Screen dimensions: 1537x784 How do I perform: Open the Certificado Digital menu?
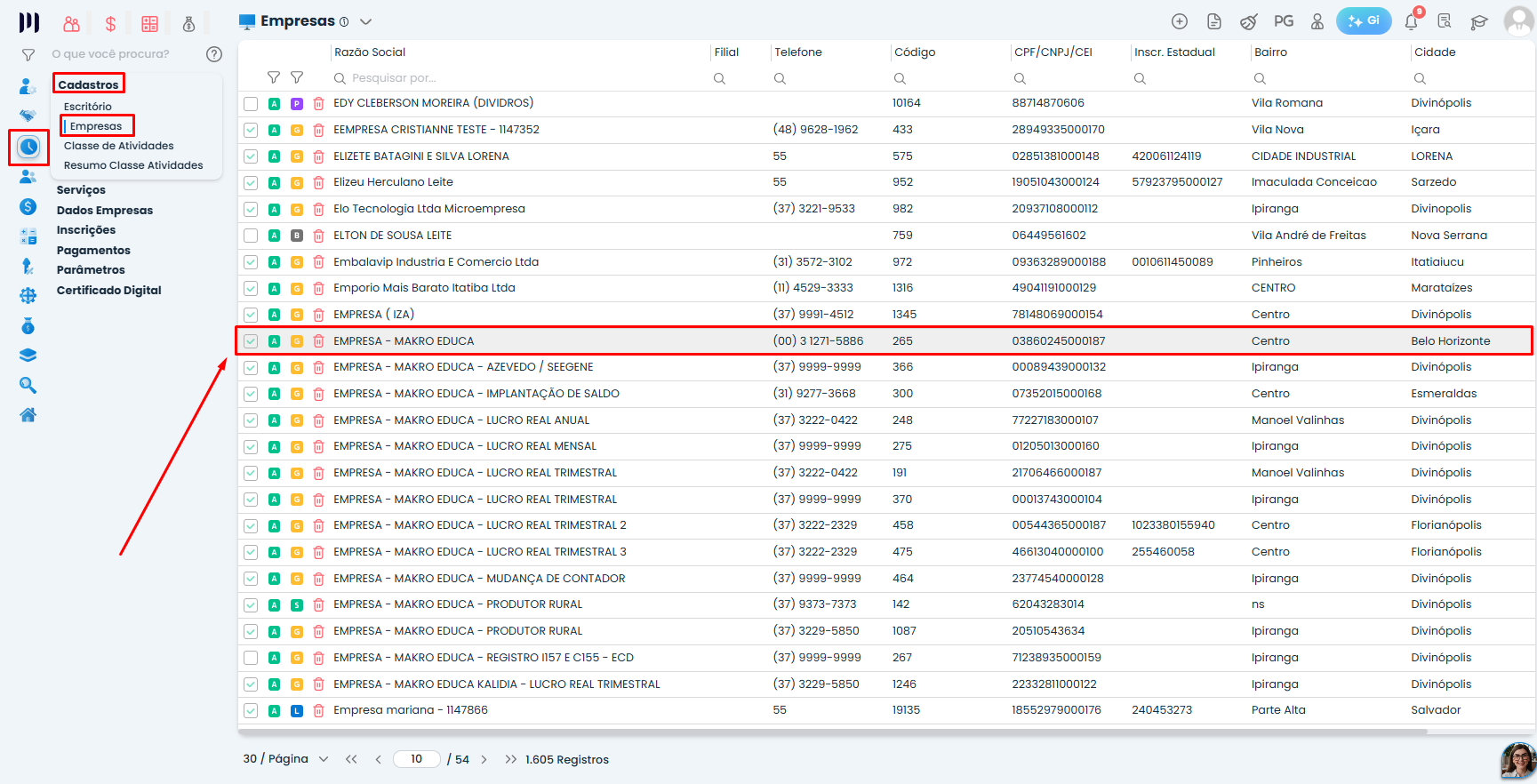[x=109, y=291]
